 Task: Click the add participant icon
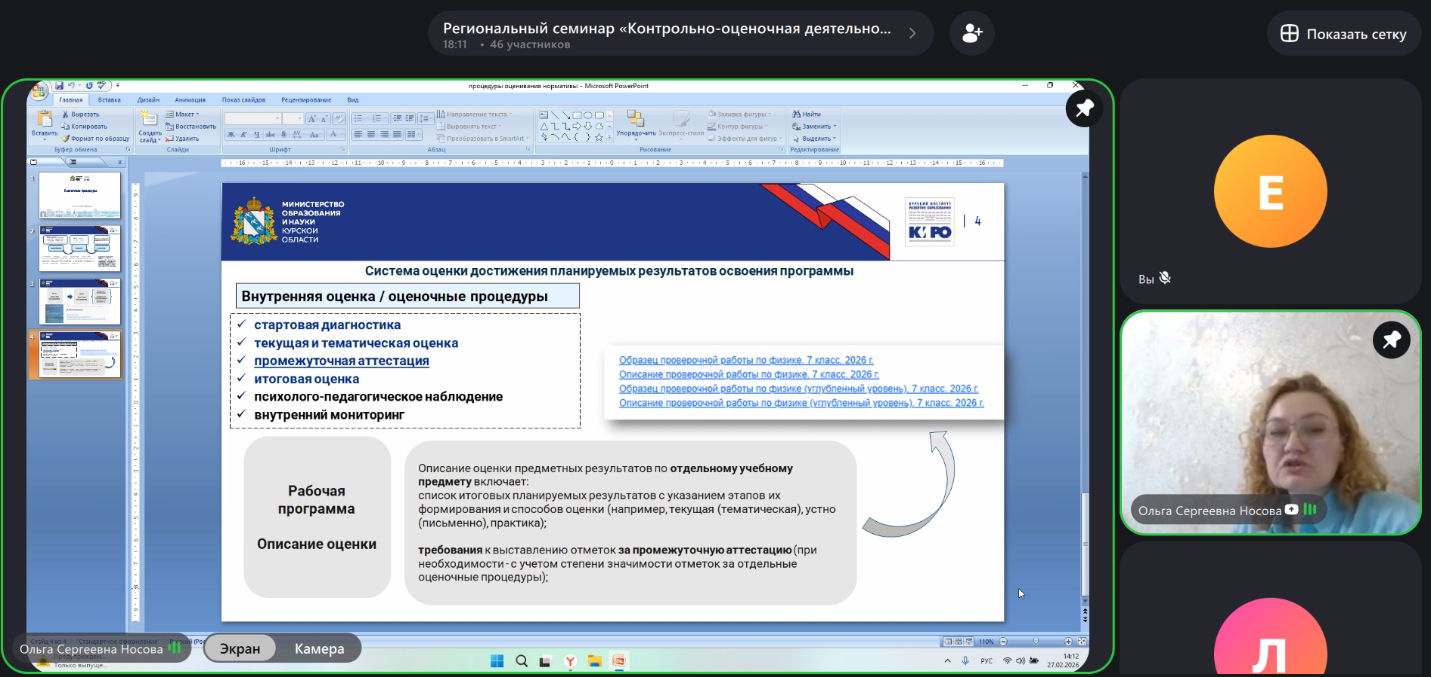(970, 33)
